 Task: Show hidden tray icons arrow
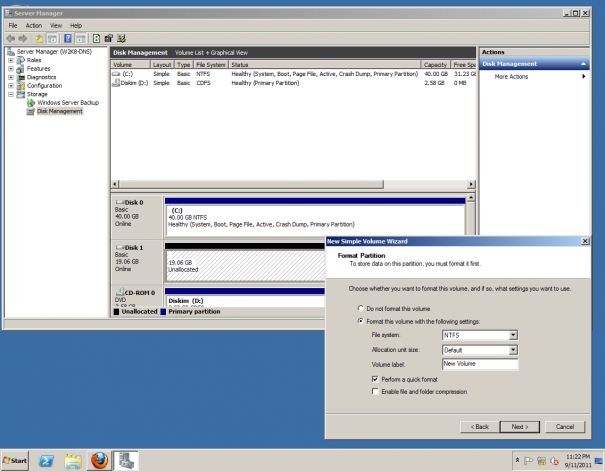point(517,460)
